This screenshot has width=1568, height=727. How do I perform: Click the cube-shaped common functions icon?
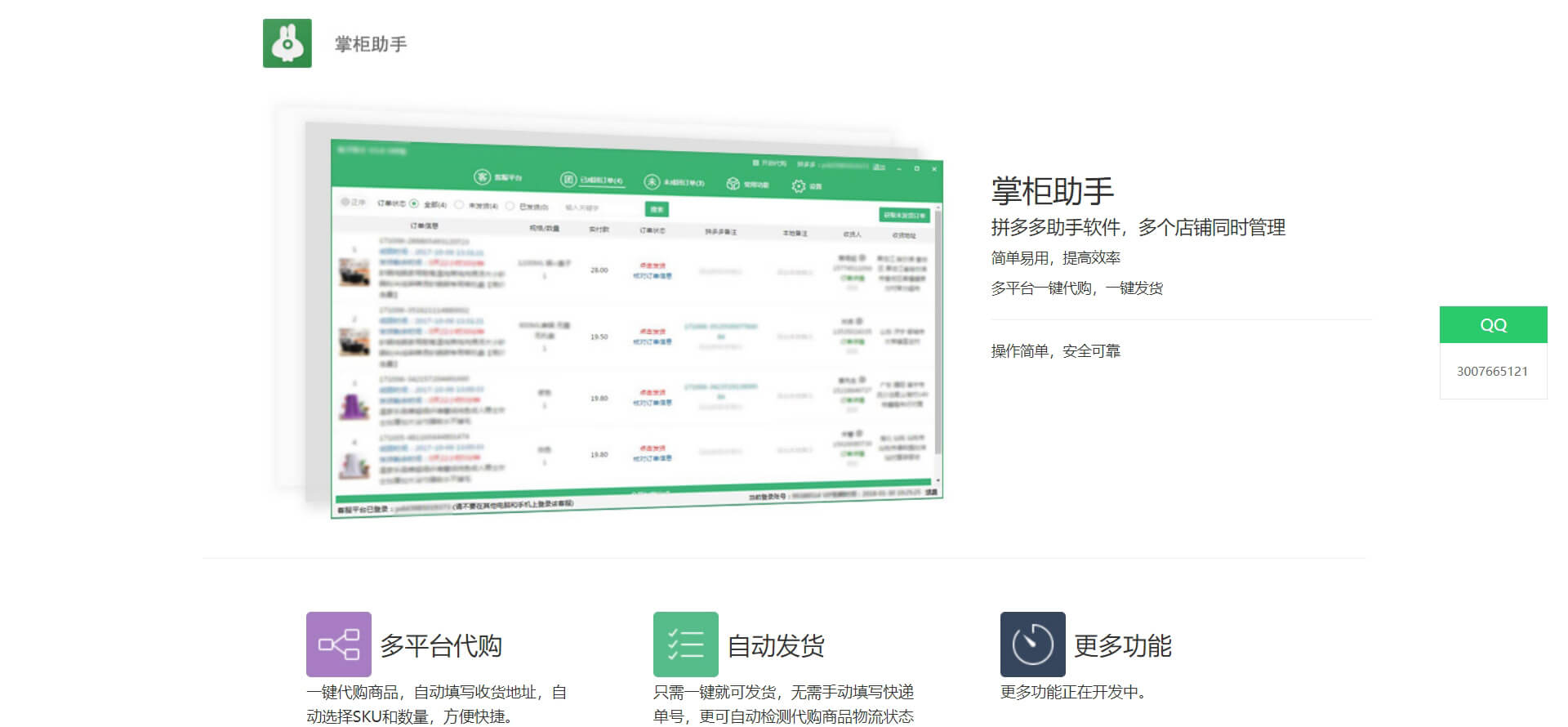click(733, 184)
